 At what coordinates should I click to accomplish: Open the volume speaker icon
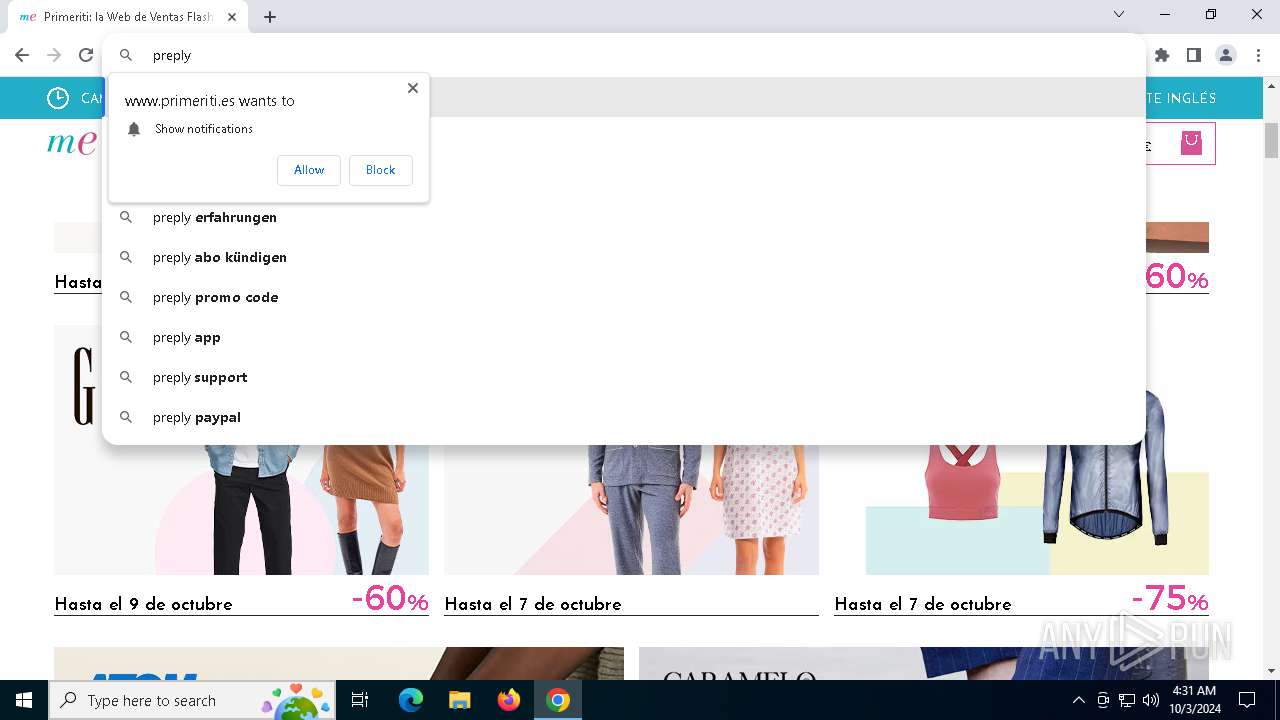point(1151,700)
